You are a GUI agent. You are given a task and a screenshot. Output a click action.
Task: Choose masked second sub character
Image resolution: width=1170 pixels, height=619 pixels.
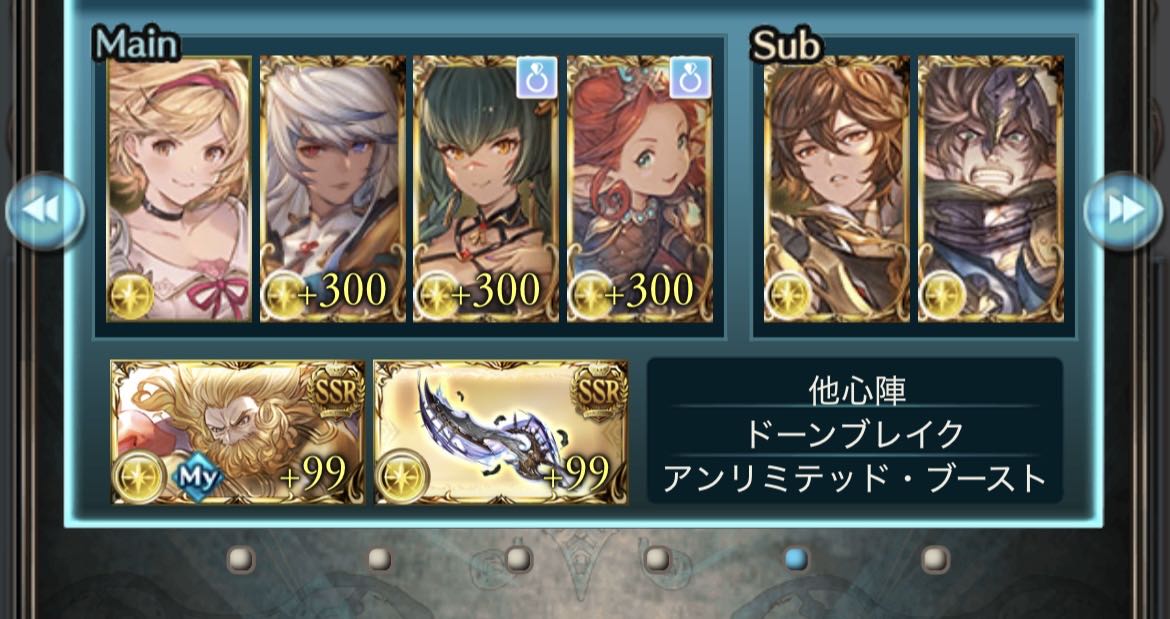[991, 189]
